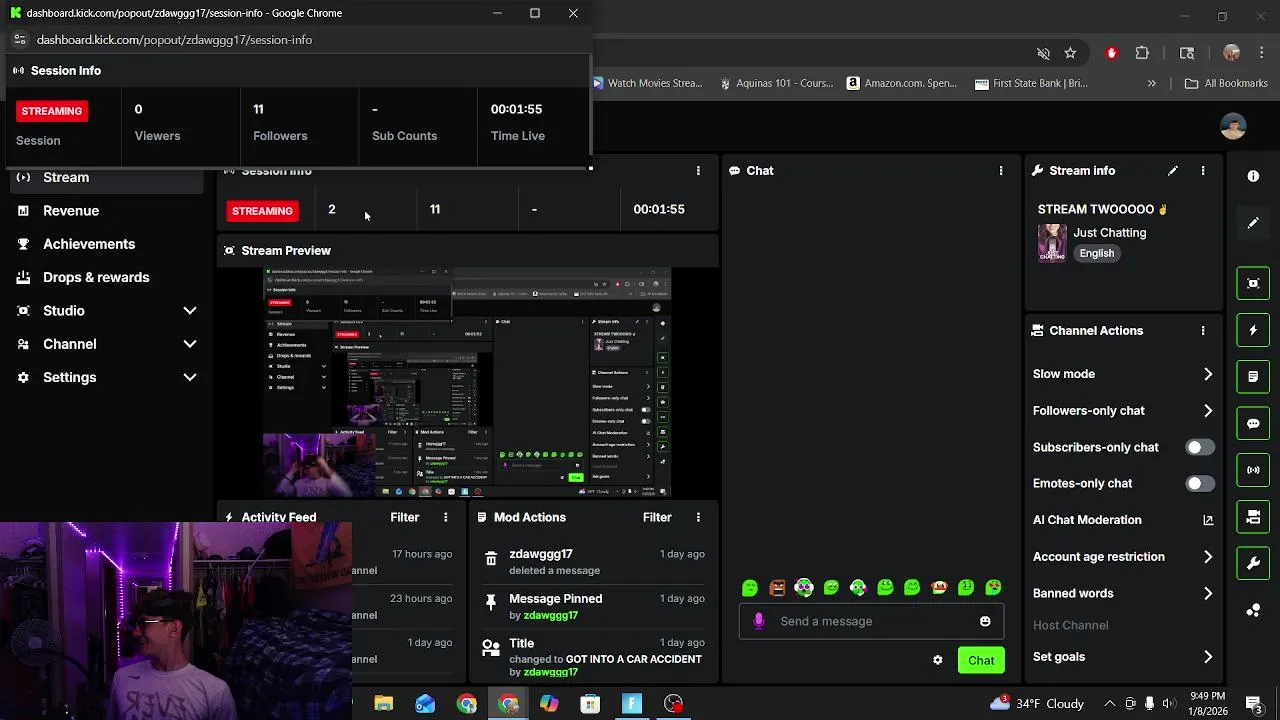Toggle Subscribers-only chat switch

(x=1200, y=447)
